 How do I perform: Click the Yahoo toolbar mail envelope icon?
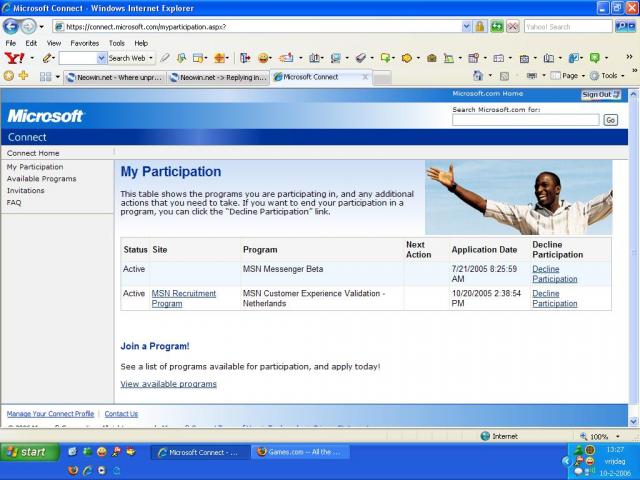(286, 58)
